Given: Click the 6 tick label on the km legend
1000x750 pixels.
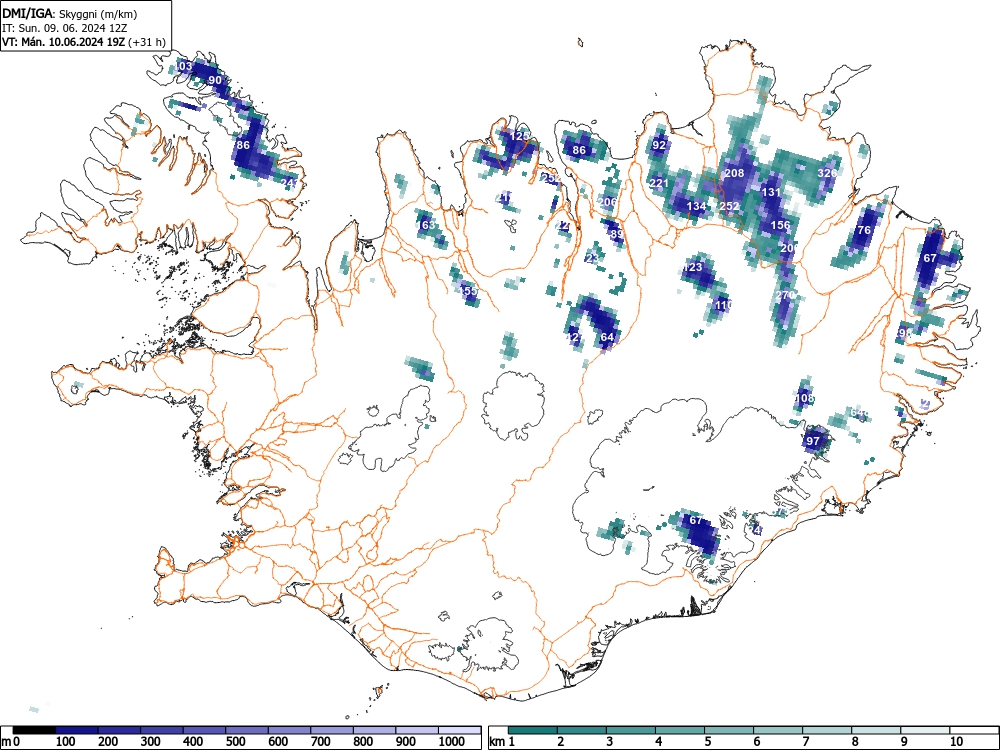Looking at the screenshot, I should [x=756, y=742].
